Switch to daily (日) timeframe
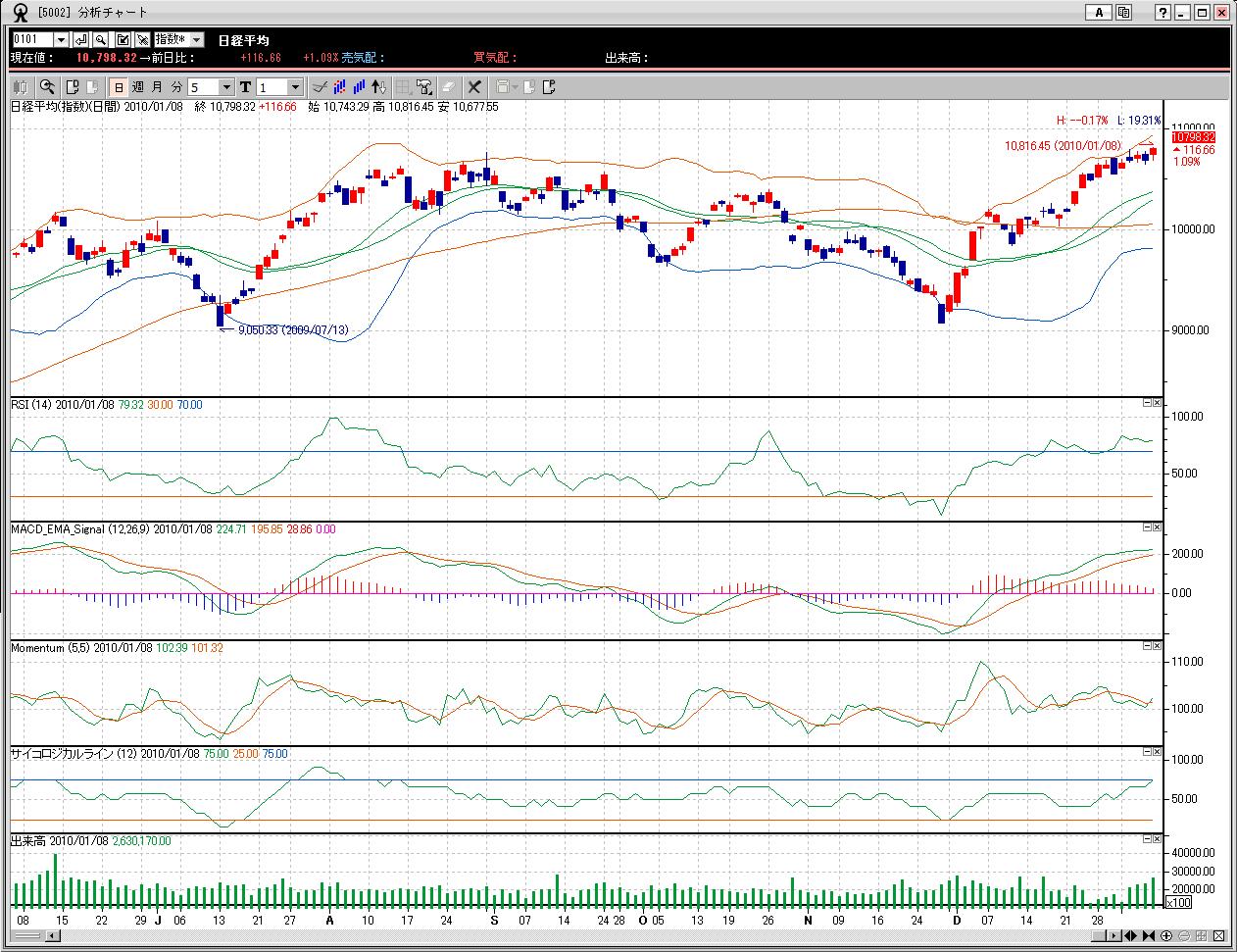The width and height of the screenshot is (1237, 952). click(x=119, y=87)
